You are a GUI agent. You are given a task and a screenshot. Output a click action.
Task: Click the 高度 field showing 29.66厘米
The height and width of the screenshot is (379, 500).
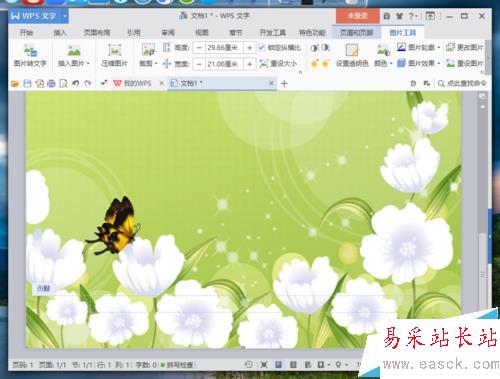[223, 48]
